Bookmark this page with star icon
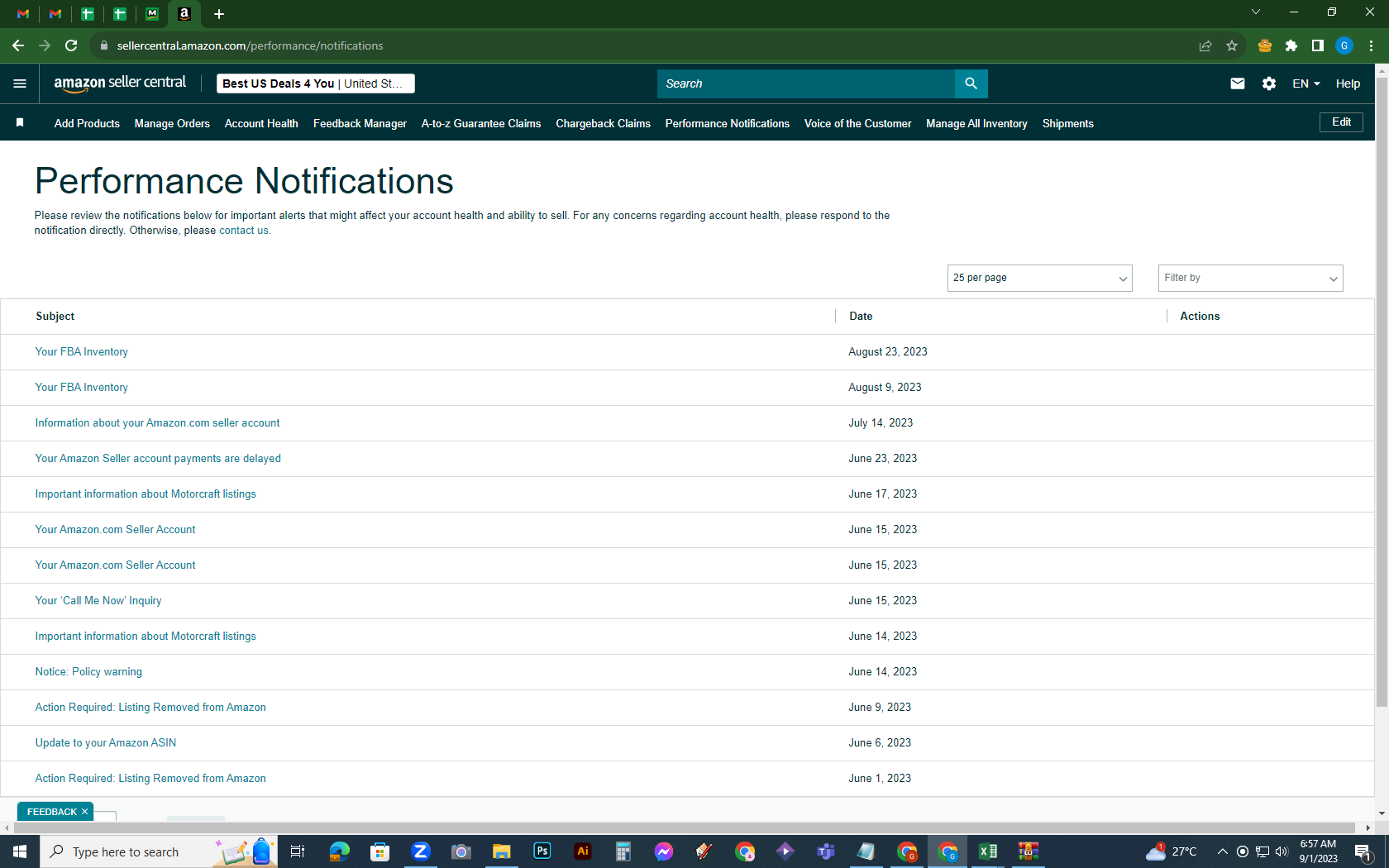This screenshot has height=868, width=1389. point(1232,45)
